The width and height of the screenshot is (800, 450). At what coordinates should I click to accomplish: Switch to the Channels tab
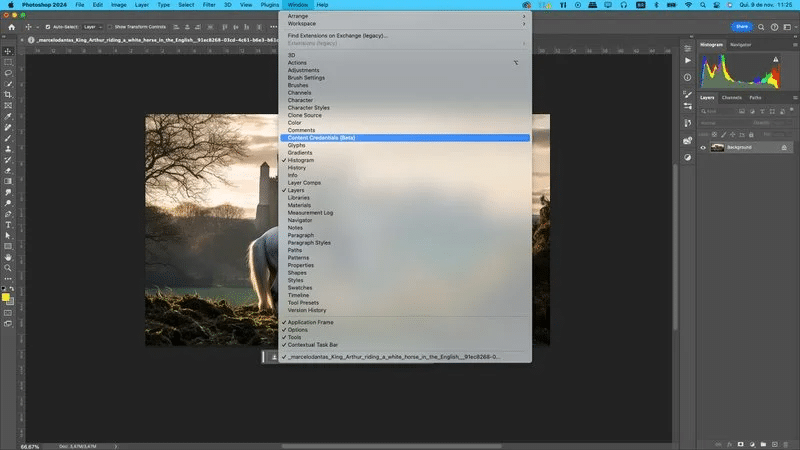732,98
